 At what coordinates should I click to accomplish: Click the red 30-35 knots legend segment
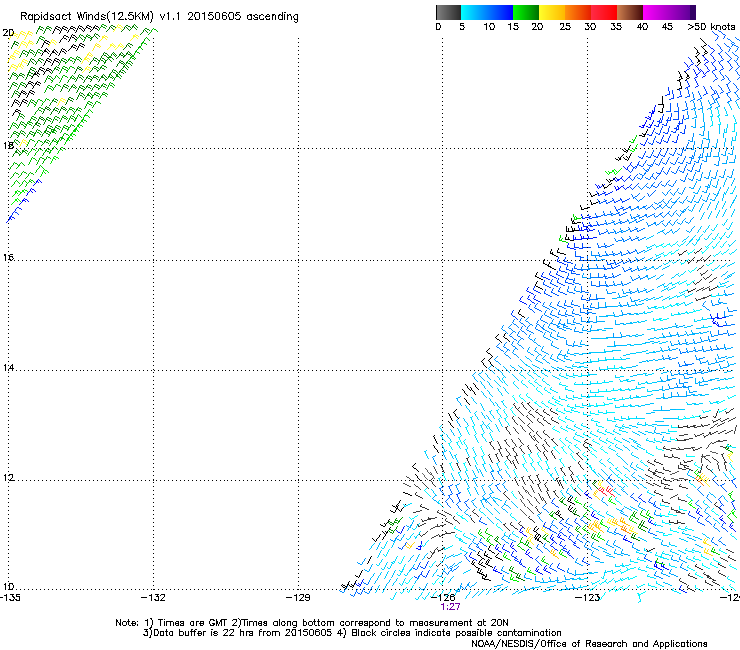tap(604, 12)
